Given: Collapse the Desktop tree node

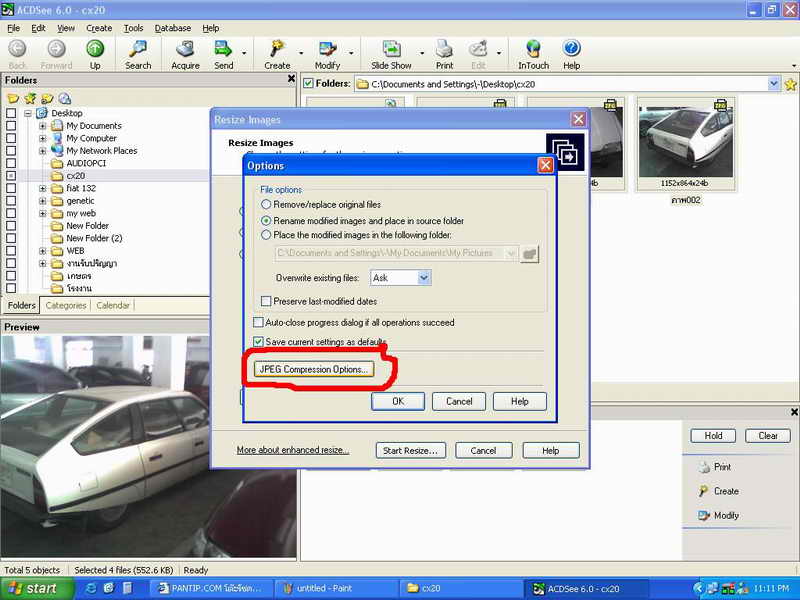Looking at the screenshot, I should point(28,113).
